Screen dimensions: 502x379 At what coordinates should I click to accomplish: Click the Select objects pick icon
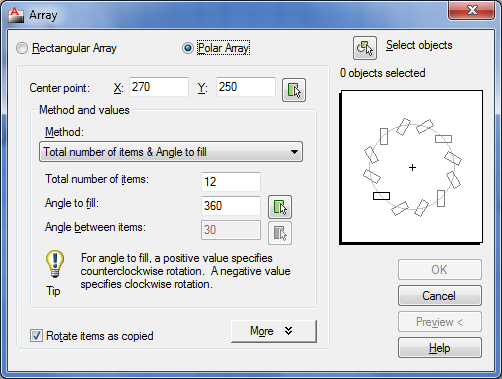pos(365,48)
